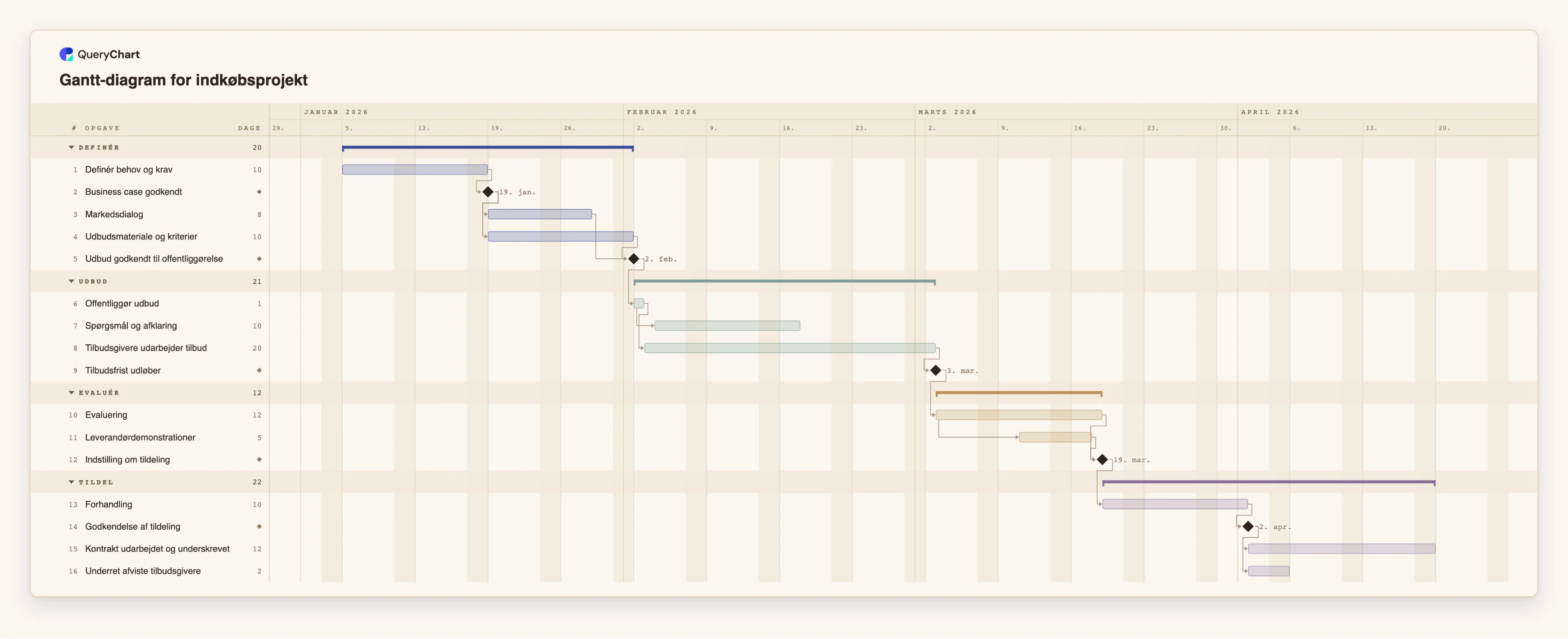The width and height of the screenshot is (1568, 639).
Task: Click the QueryChart logo icon
Action: point(66,54)
